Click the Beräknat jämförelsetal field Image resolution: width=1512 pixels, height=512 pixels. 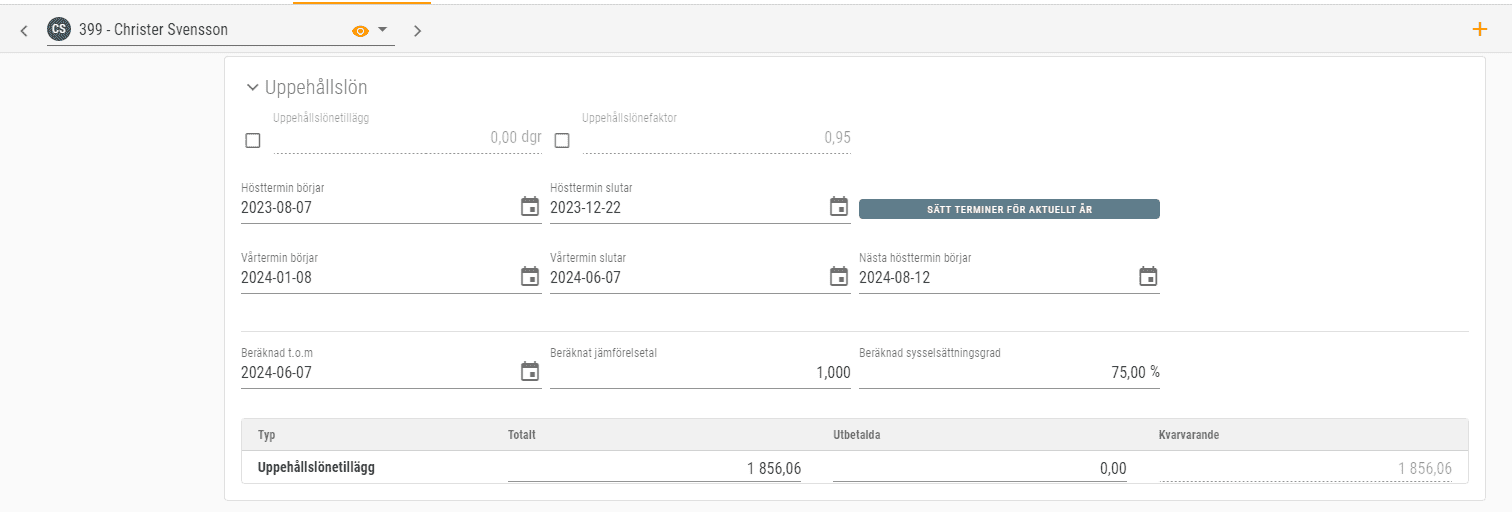700,373
